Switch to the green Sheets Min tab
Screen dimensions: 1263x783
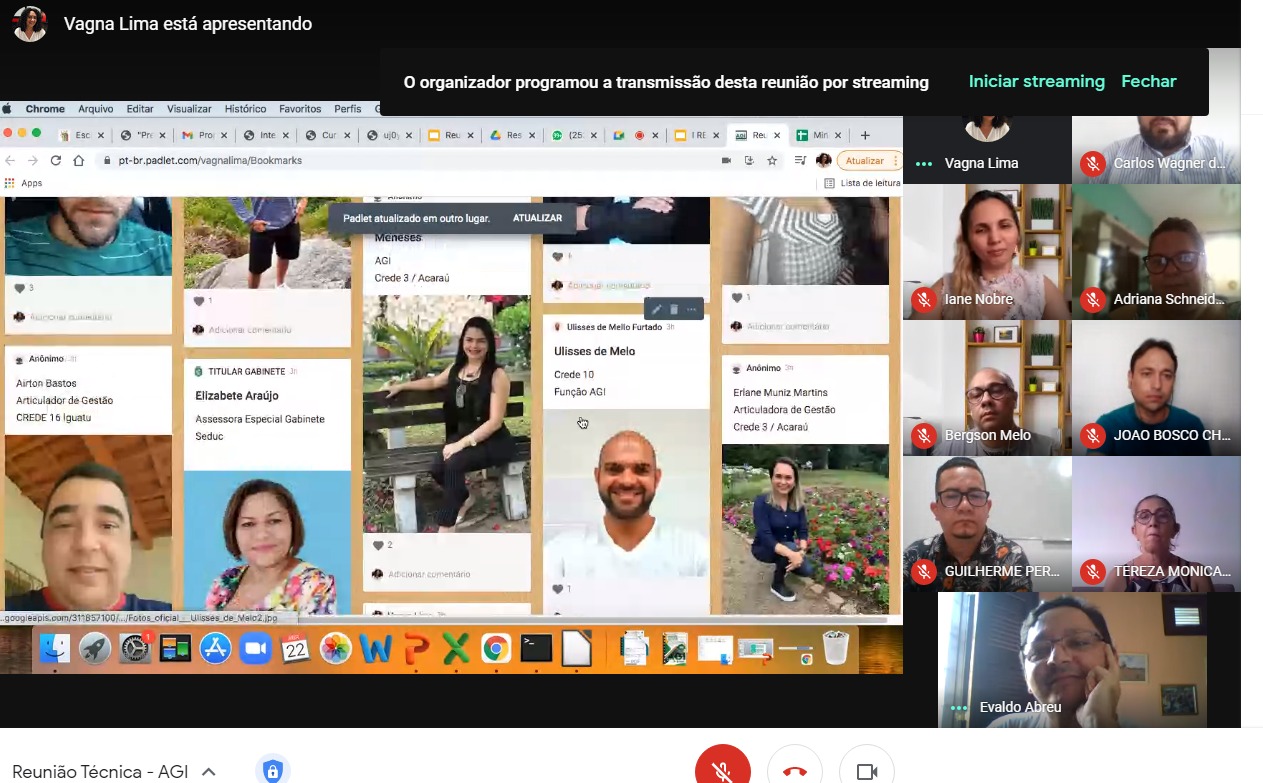pyautogui.click(x=821, y=135)
